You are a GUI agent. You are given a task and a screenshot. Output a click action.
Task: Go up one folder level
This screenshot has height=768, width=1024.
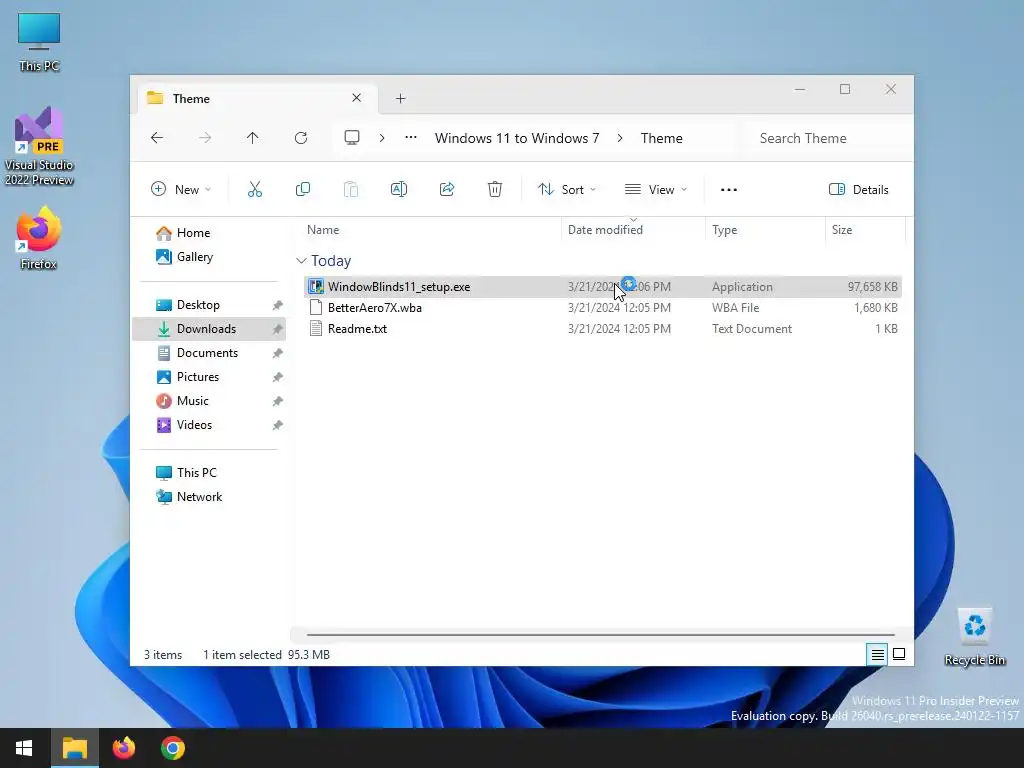point(253,138)
